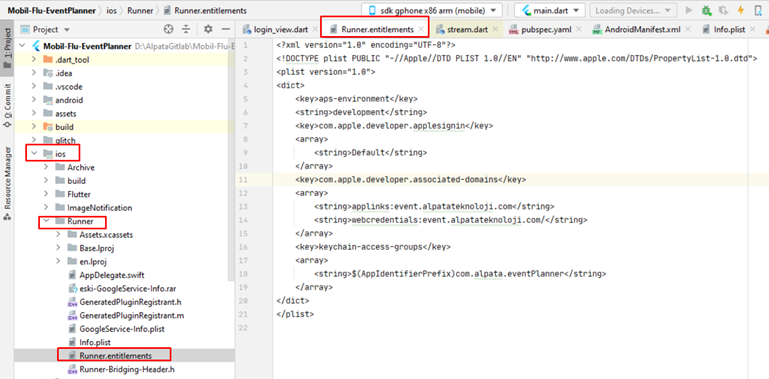This screenshot has width=769, height=379.
Task: Close the login_view.dart tab
Action: coord(316,29)
